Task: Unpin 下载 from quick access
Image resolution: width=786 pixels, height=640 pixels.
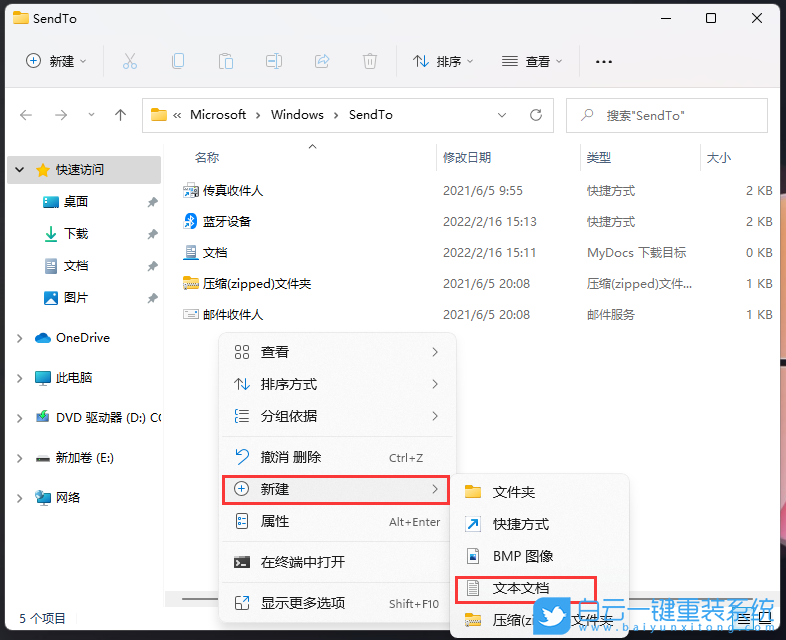Action: click(x=152, y=234)
